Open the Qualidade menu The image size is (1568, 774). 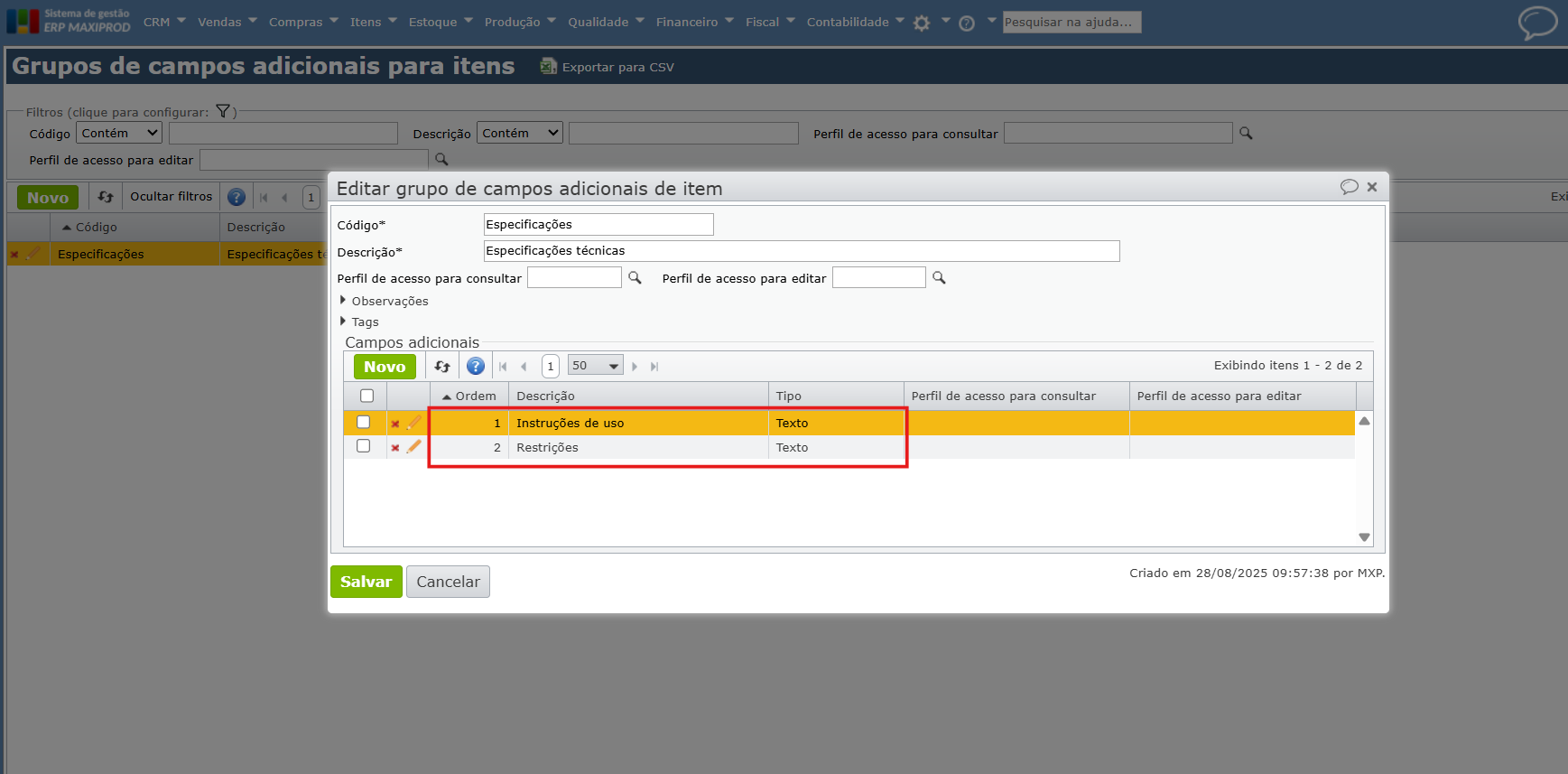click(606, 22)
